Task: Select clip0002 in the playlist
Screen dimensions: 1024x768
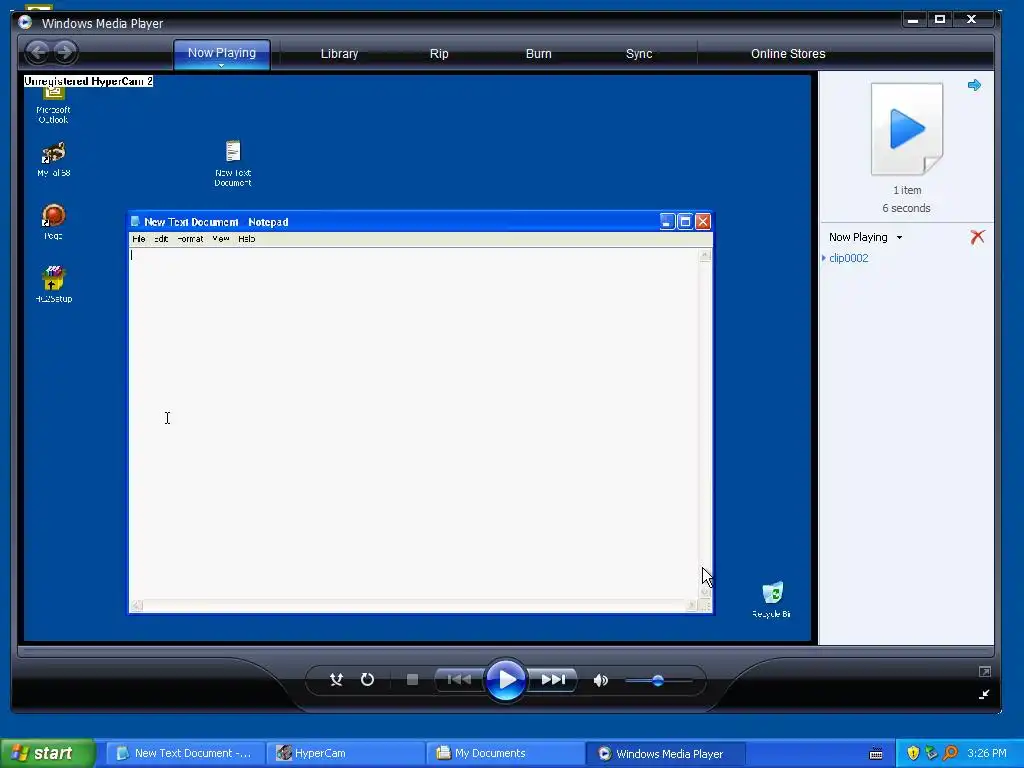Action: [848, 258]
